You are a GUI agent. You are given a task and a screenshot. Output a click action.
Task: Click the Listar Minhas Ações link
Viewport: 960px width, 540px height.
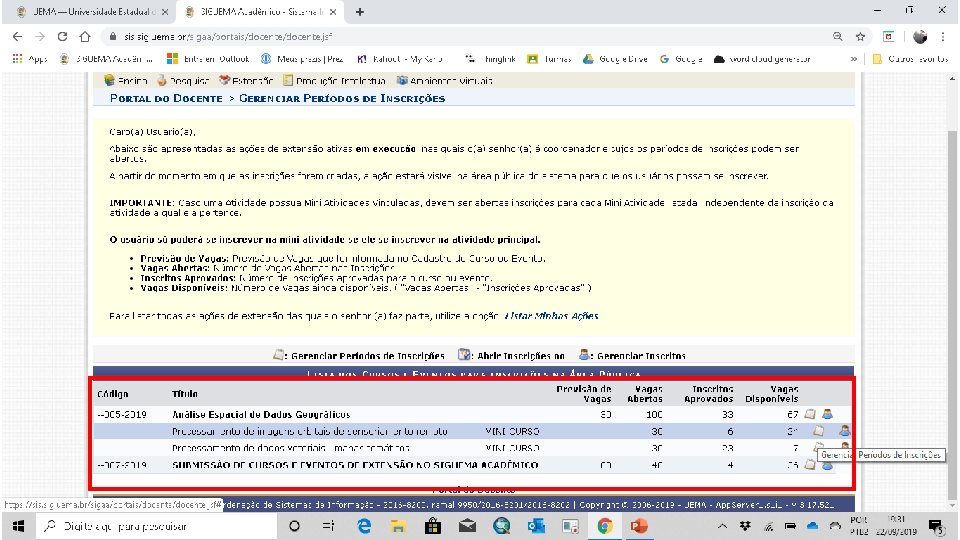point(551,316)
